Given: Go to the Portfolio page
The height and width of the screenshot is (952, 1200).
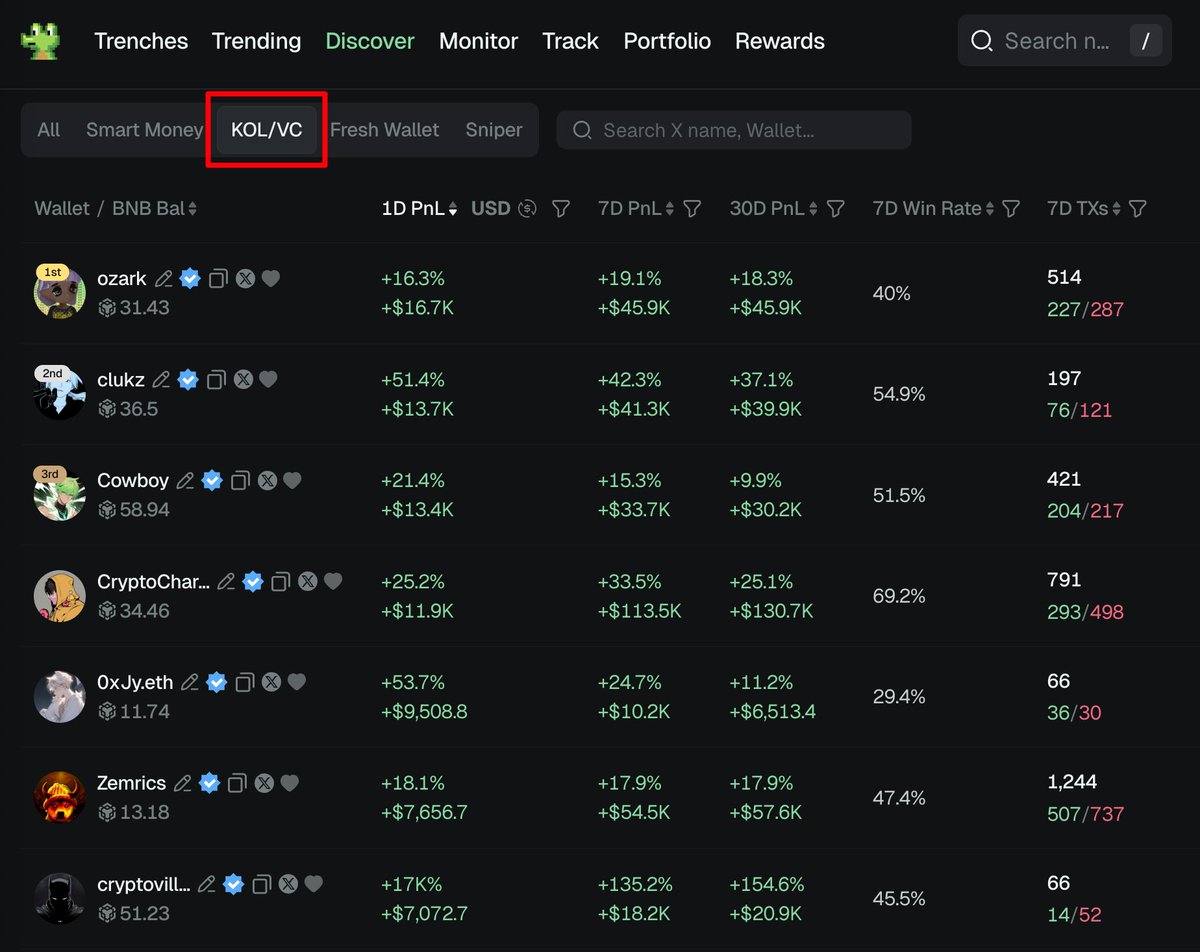Looking at the screenshot, I should [x=667, y=41].
